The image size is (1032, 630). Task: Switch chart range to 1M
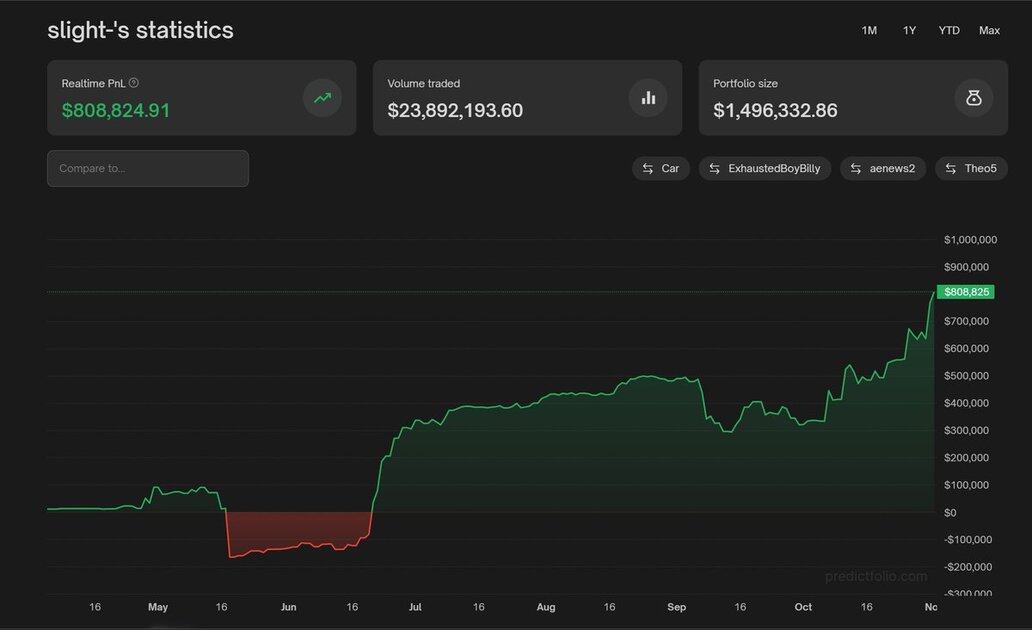869,31
